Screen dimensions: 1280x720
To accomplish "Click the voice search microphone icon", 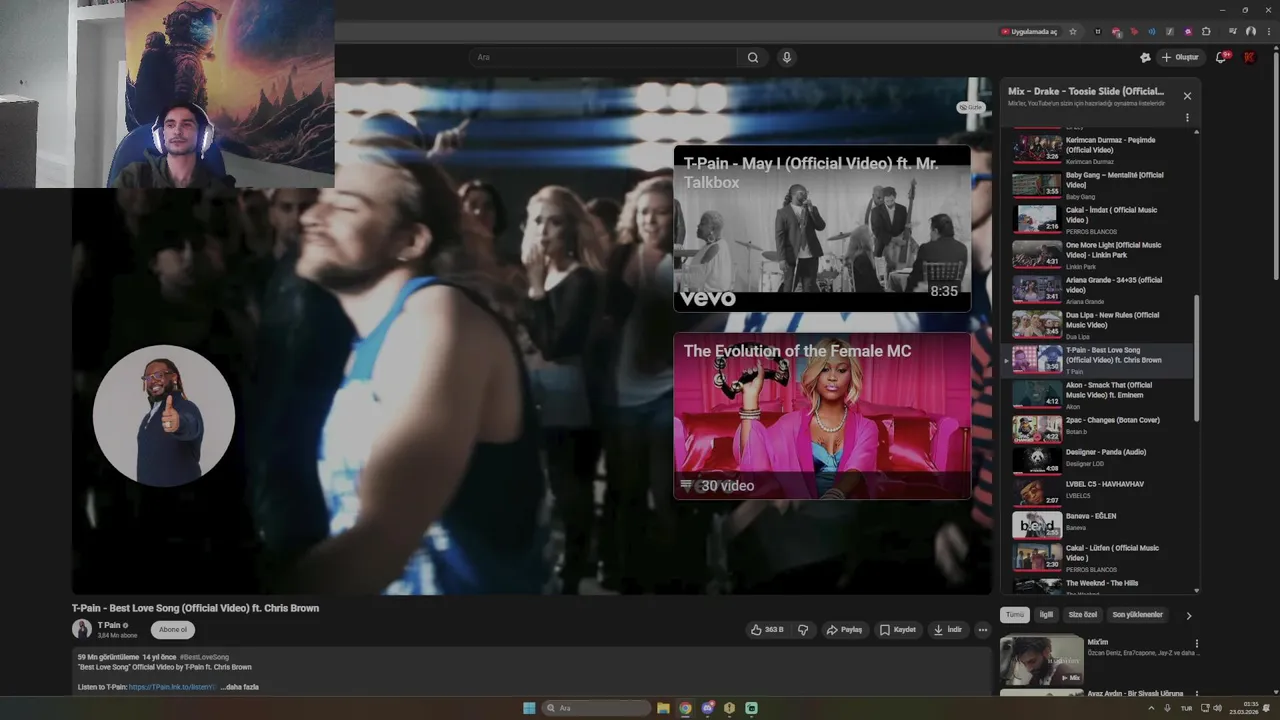I will pos(787,57).
